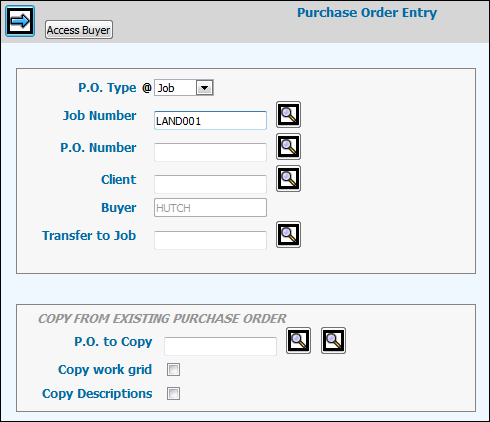
Task: Click into the Client input field
Action: 210,185
